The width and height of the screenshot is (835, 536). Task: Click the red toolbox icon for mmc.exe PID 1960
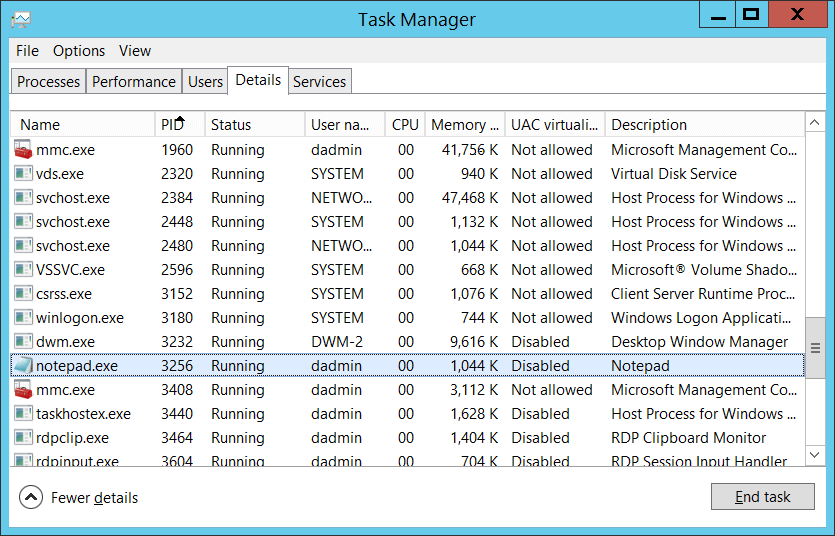23,150
